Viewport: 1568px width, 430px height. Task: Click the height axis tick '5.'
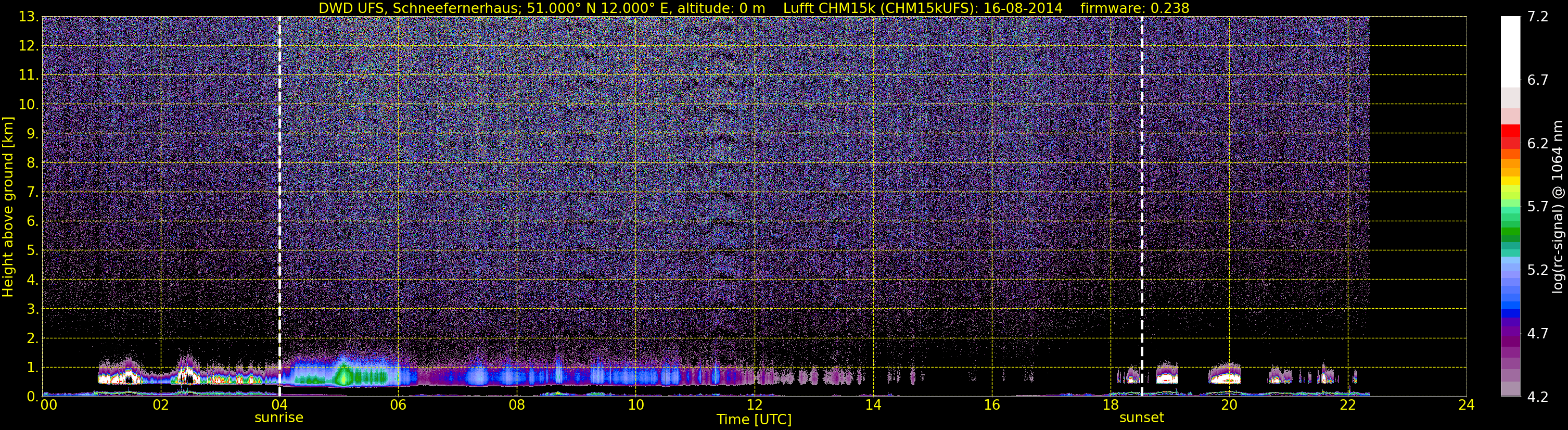pos(32,250)
